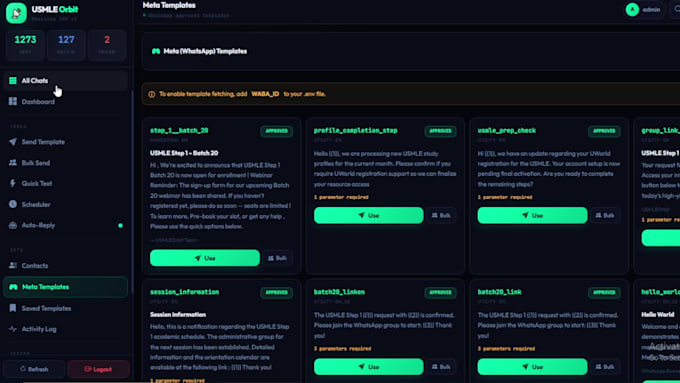Use the profile_completion_step template
680x383 pixels.
click(x=369, y=215)
